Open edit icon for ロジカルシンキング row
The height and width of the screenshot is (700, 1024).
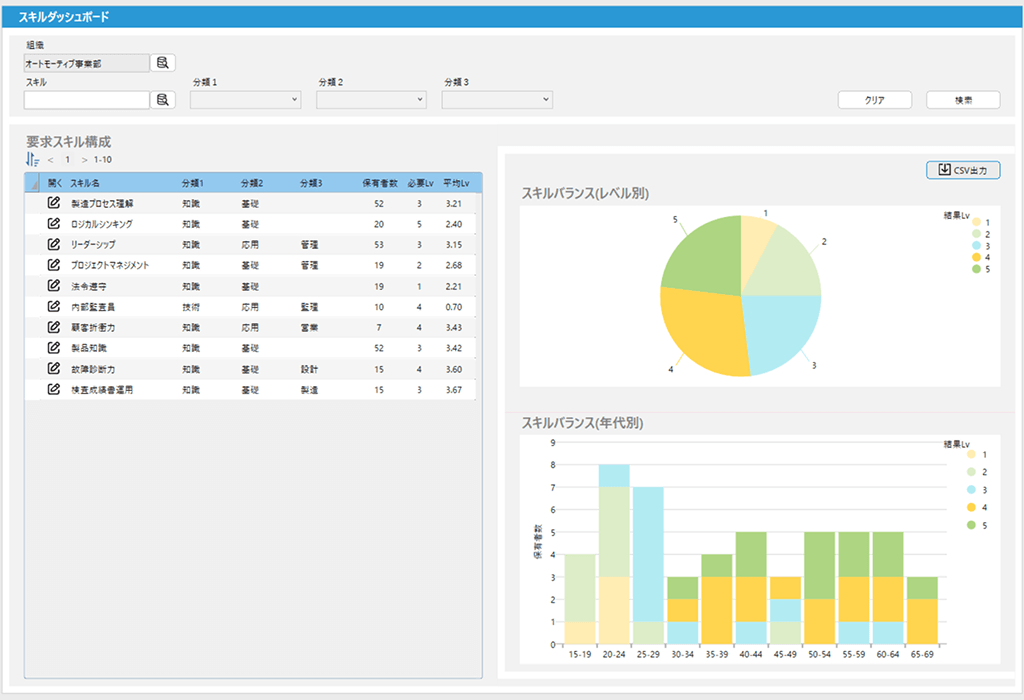coord(54,224)
